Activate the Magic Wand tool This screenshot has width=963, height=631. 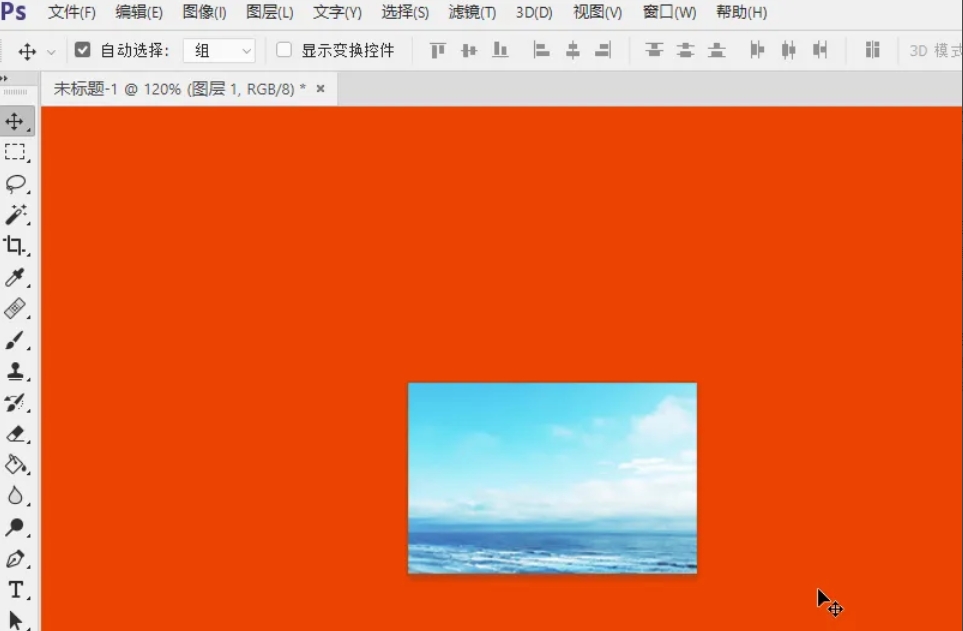pos(15,214)
